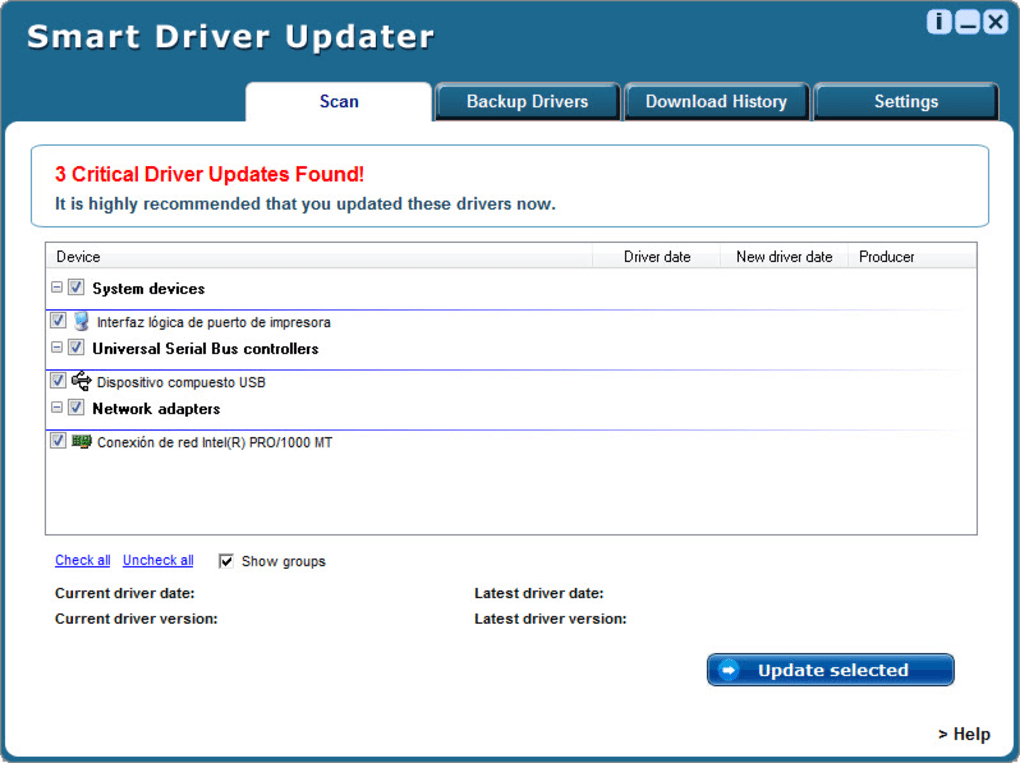Click the Check all link
Viewport: 1020px width, 763px height.
tap(82, 560)
